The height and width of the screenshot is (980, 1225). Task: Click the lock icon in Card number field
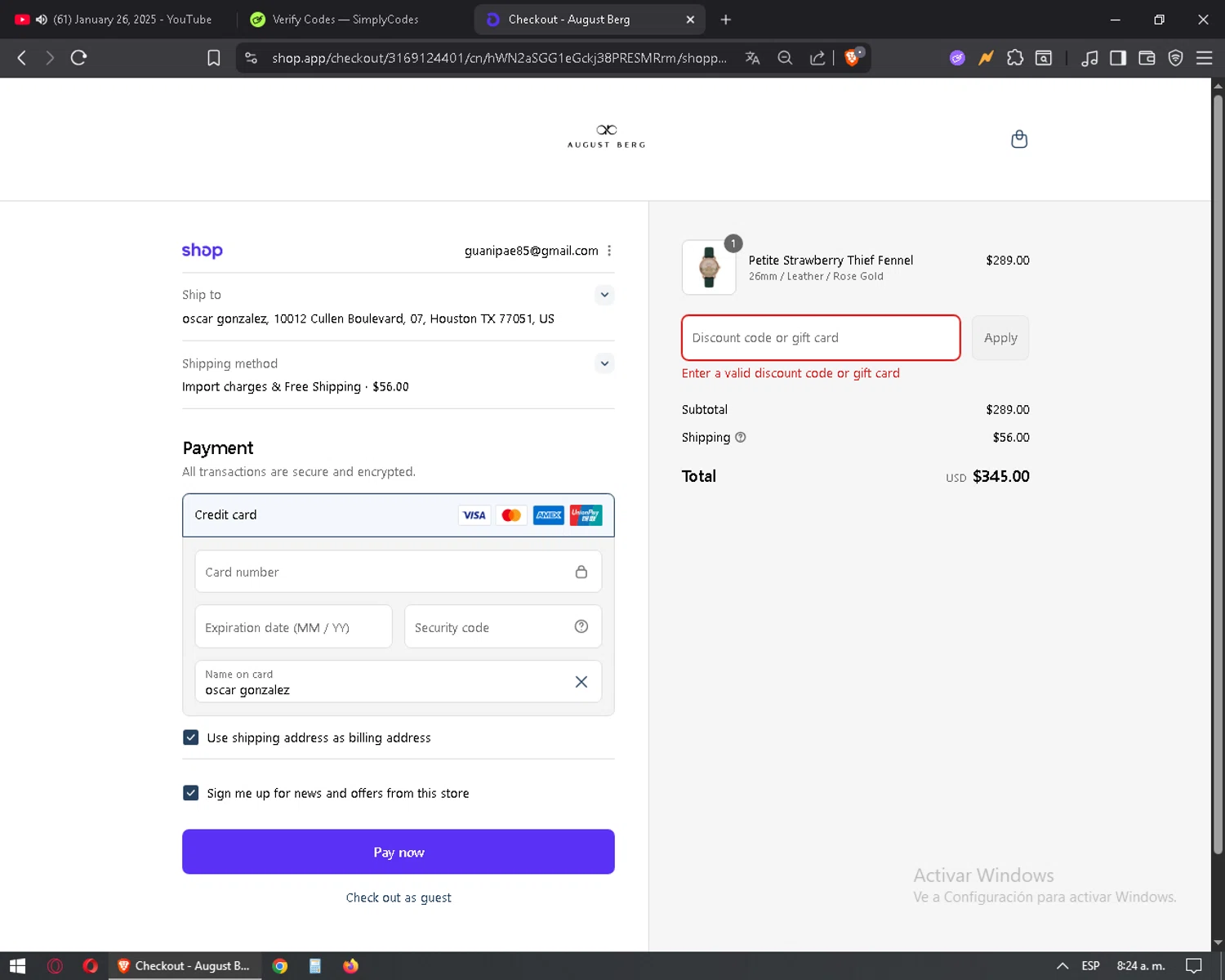click(x=581, y=572)
